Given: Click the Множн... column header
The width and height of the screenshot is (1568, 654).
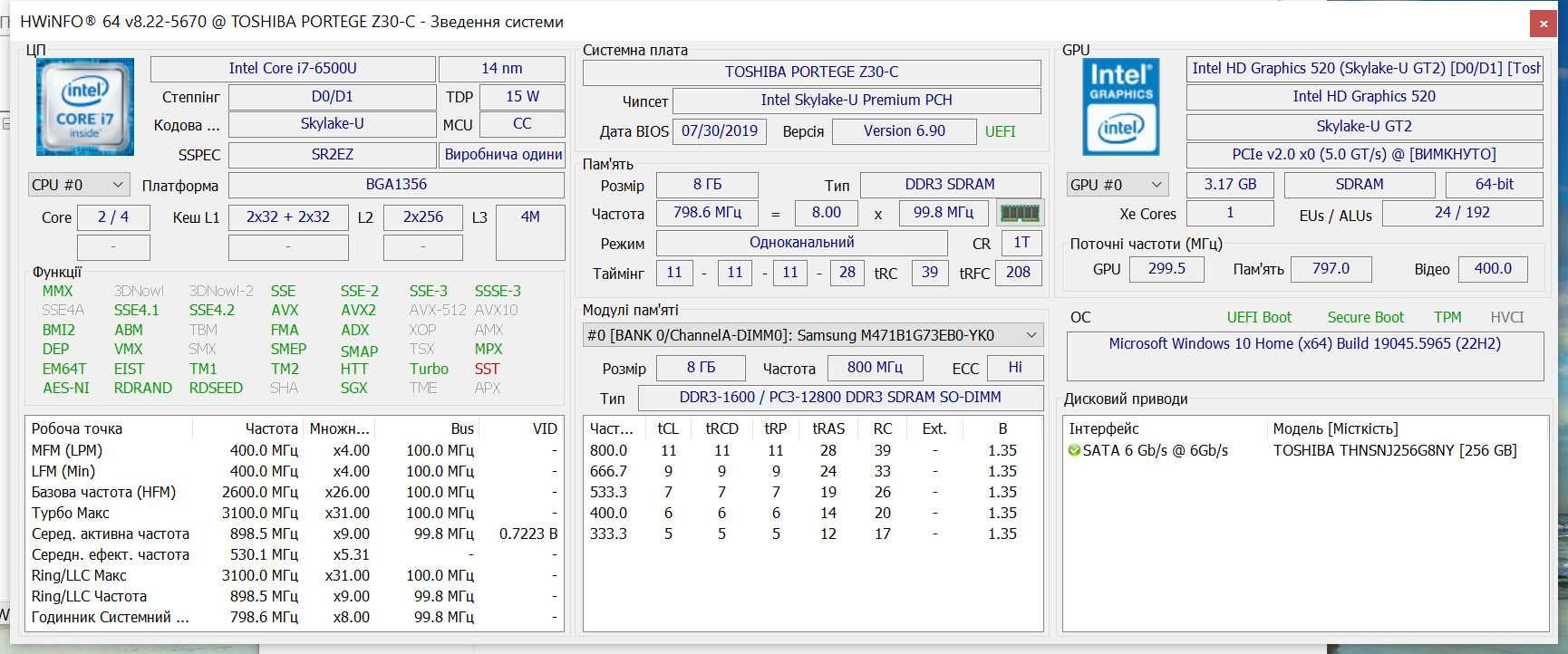Looking at the screenshot, I should tap(339, 428).
